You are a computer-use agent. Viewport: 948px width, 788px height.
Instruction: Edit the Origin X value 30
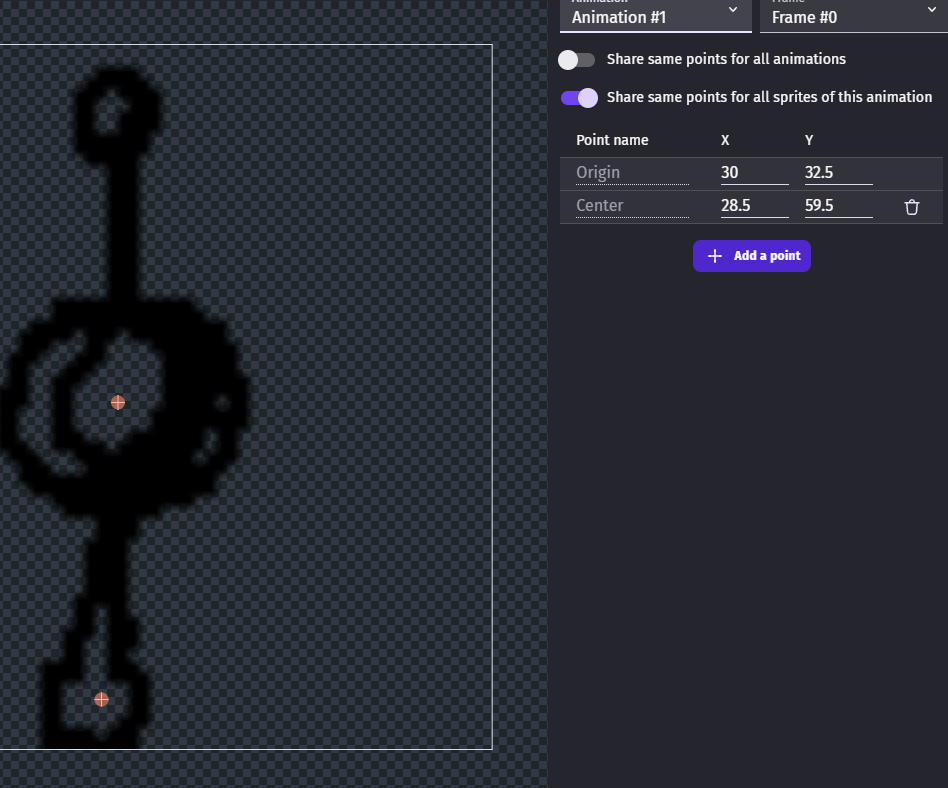(x=754, y=173)
